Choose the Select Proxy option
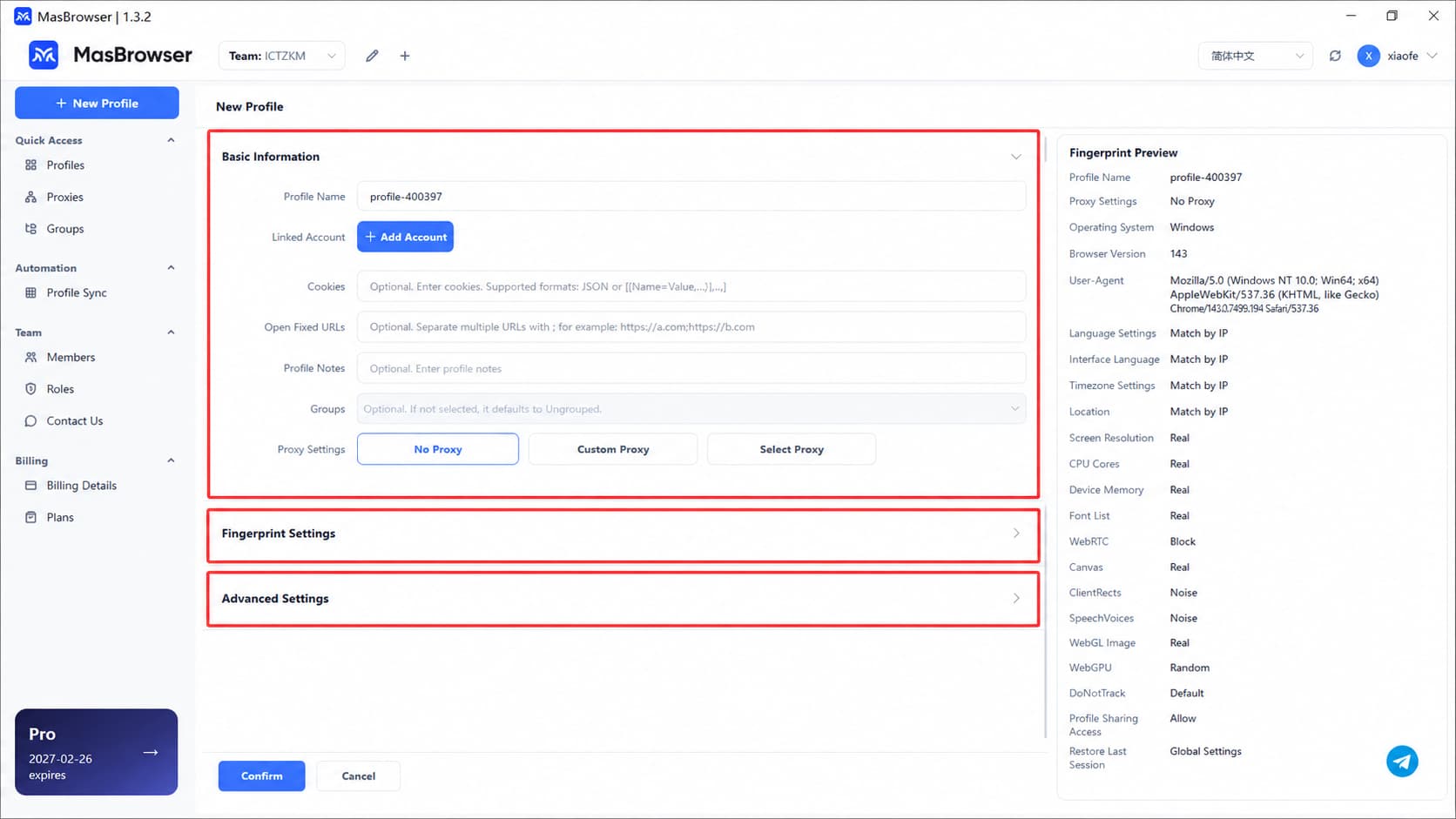The image size is (1456, 819). (x=792, y=449)
